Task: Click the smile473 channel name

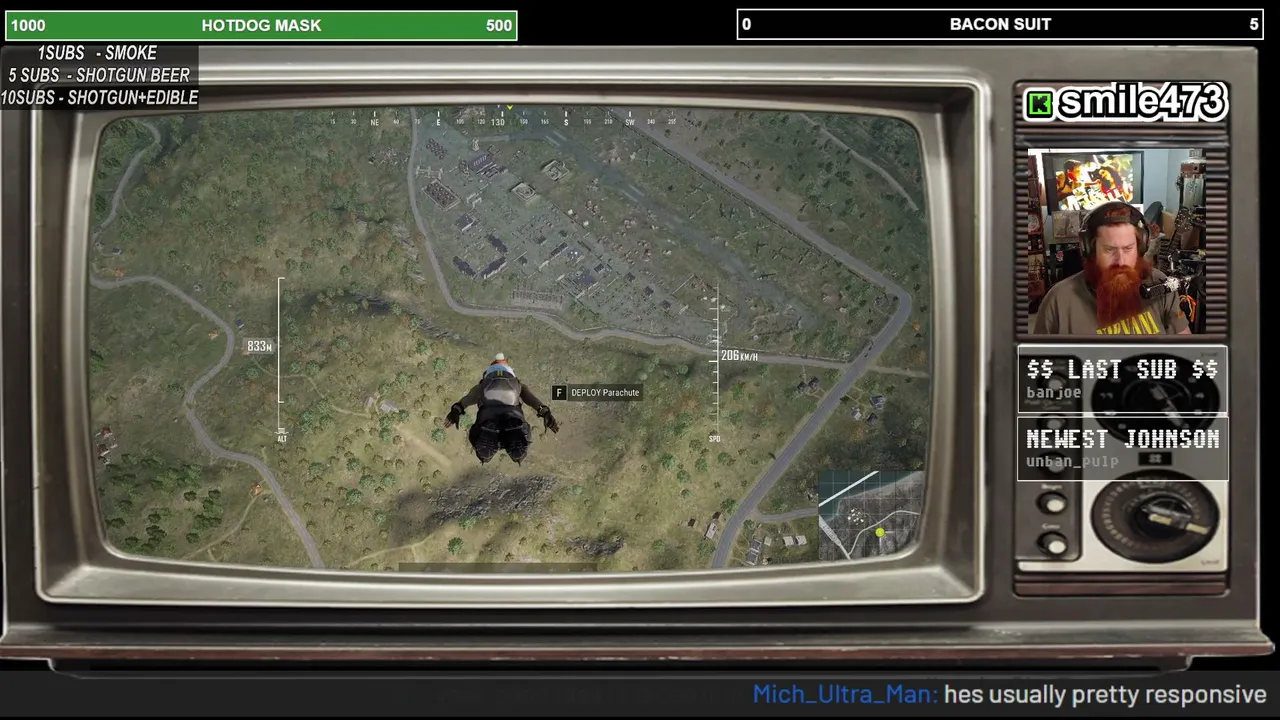Action: pyautogui.click(x=1141, y=102)
